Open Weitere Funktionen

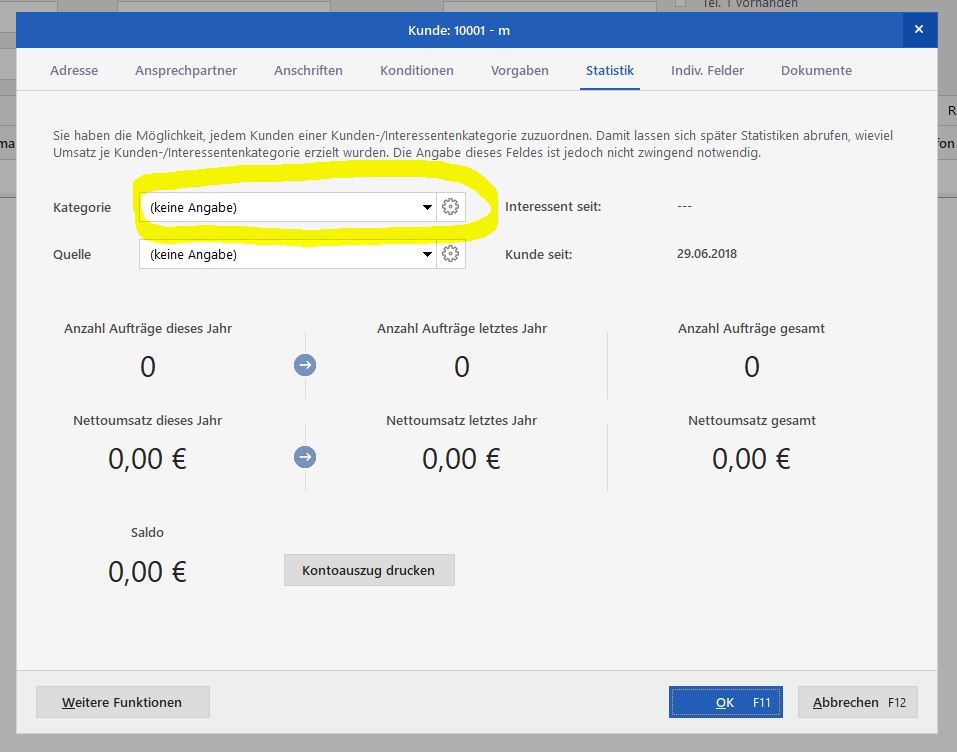click(x=123, y=702)
